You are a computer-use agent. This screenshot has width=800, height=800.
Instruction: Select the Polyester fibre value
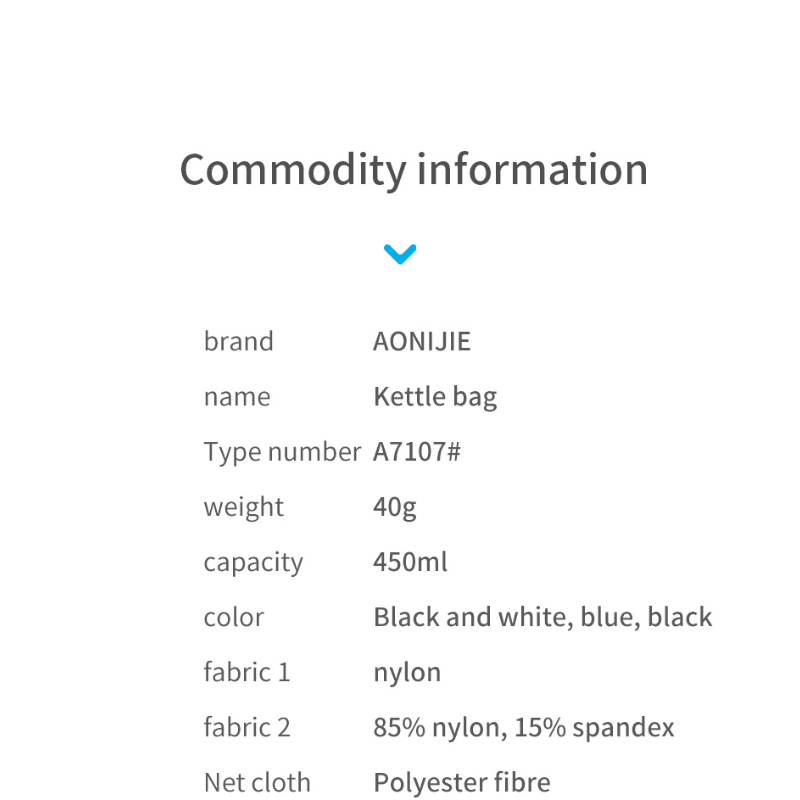[462, 783]
